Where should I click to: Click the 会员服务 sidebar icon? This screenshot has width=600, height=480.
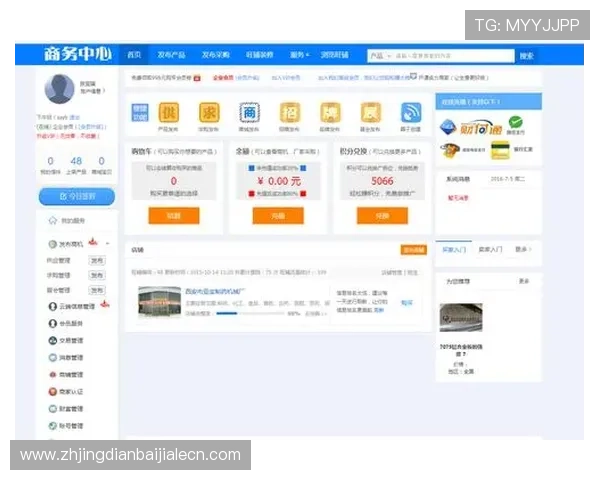(x=52, y=323)
